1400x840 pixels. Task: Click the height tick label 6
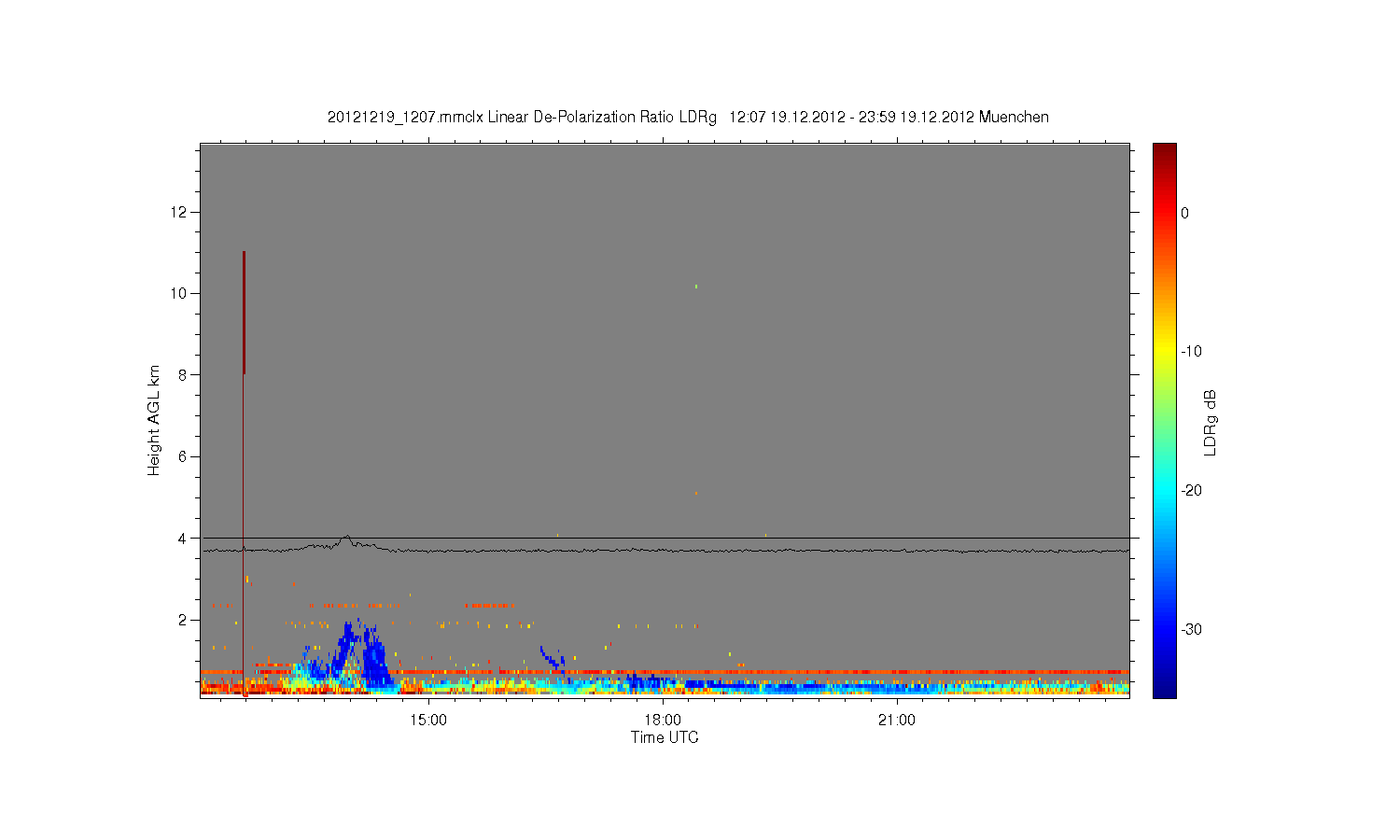pos(183,456)
